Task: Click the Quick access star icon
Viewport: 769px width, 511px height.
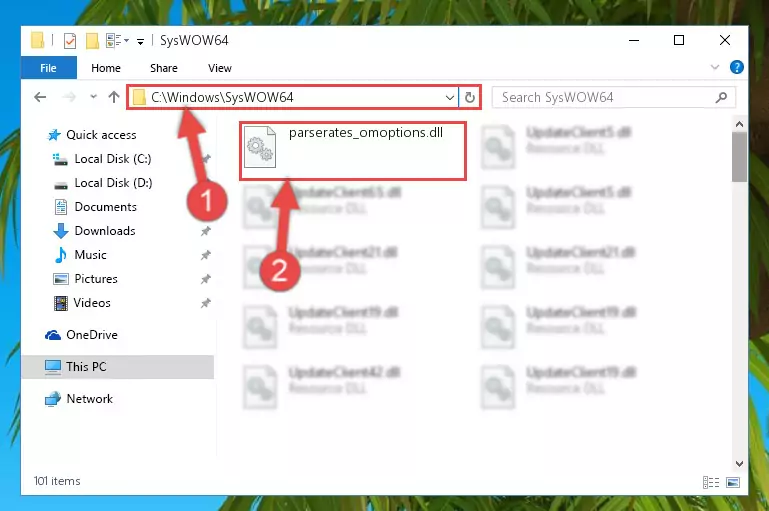Action: point(54,135)
